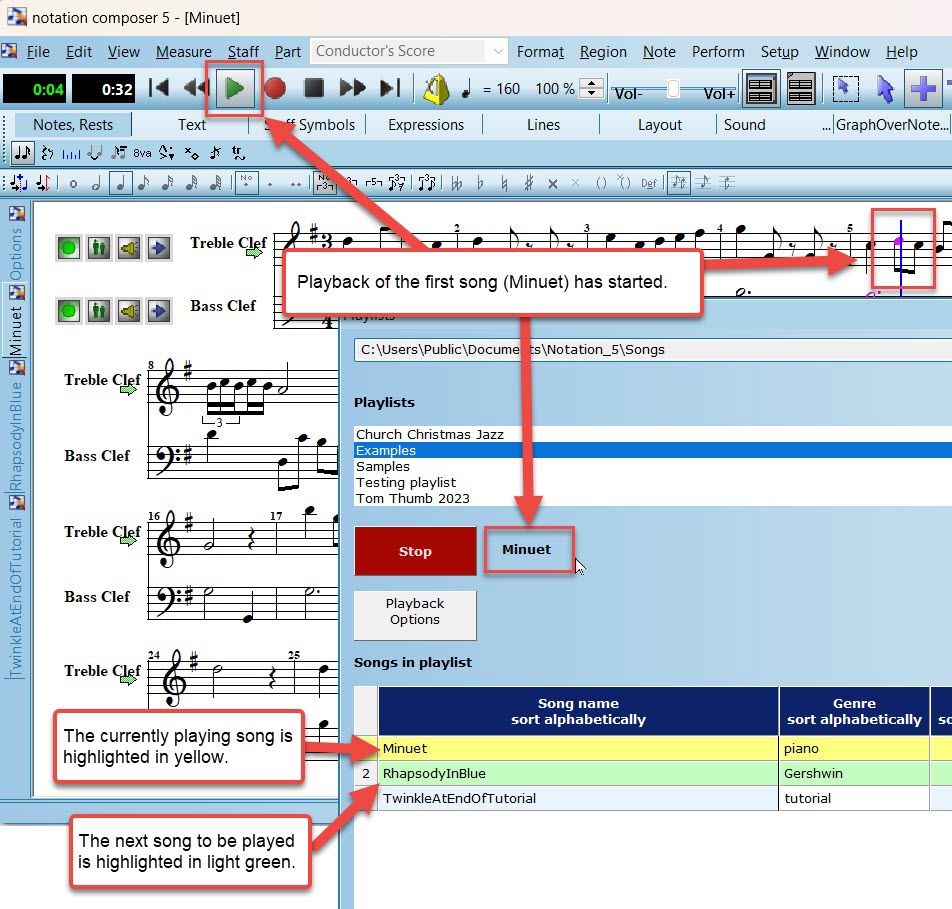
Task: Select the blue arrow pointer tool
Action: pyautogui.click(x=884, y=89)
